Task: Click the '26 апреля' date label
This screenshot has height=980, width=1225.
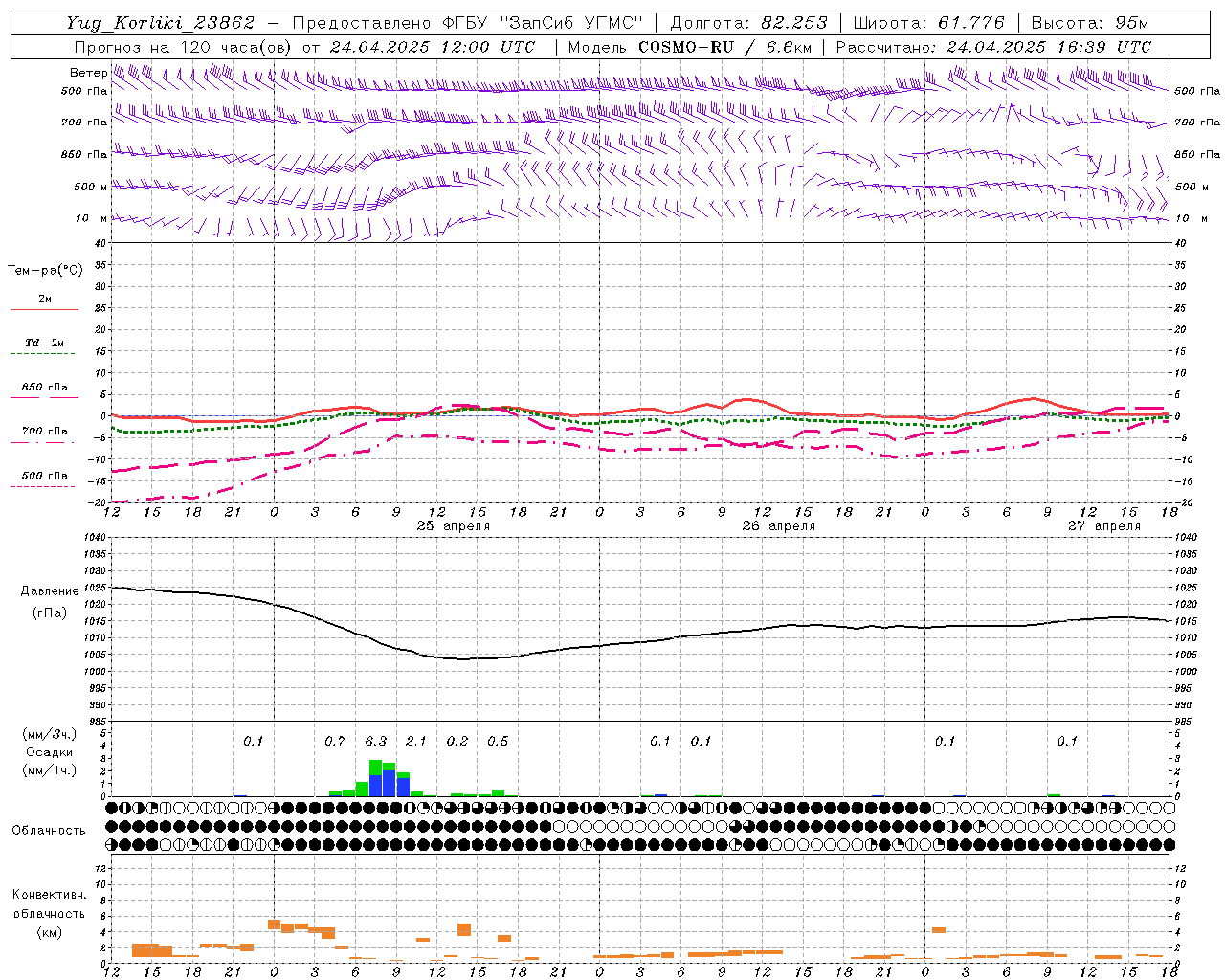Action: point(778,526)
